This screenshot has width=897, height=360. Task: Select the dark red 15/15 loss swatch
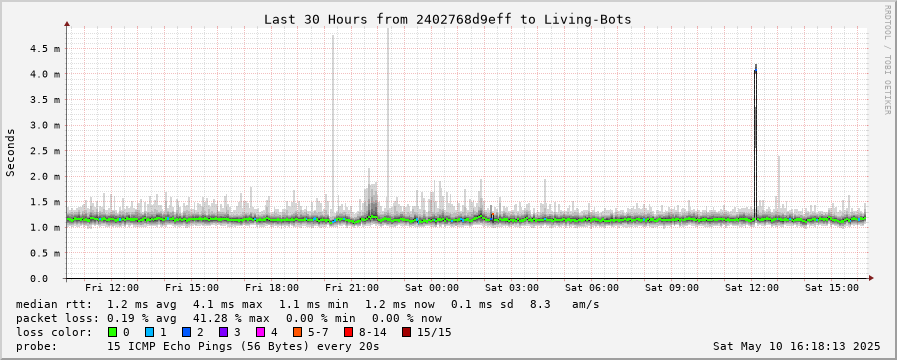pyautogui.click(x=406, y=332)
